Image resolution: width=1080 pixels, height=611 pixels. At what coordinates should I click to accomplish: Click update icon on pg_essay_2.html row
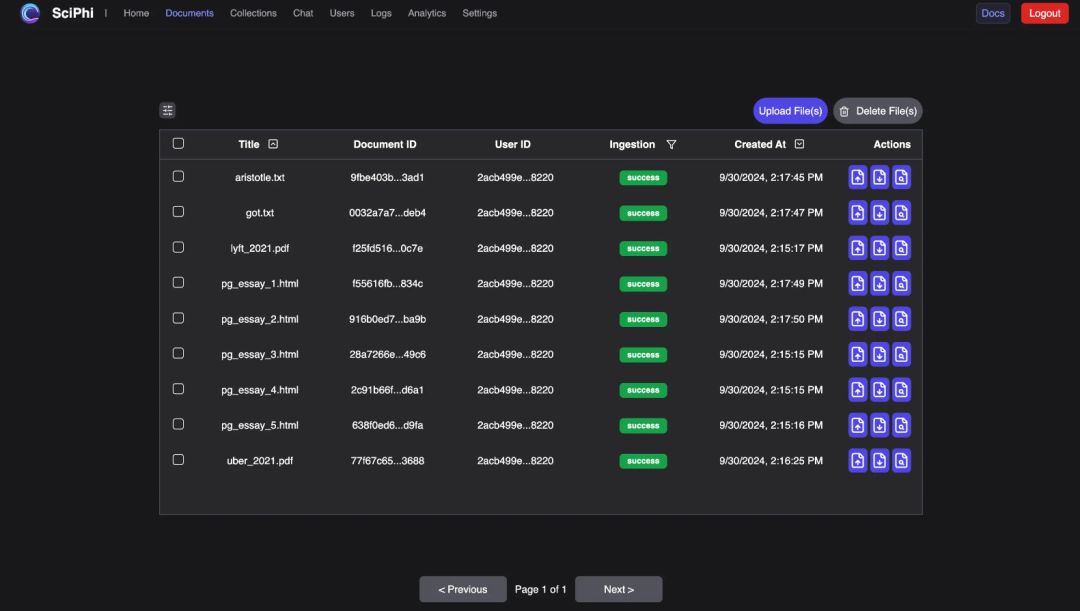pos(858,319)
